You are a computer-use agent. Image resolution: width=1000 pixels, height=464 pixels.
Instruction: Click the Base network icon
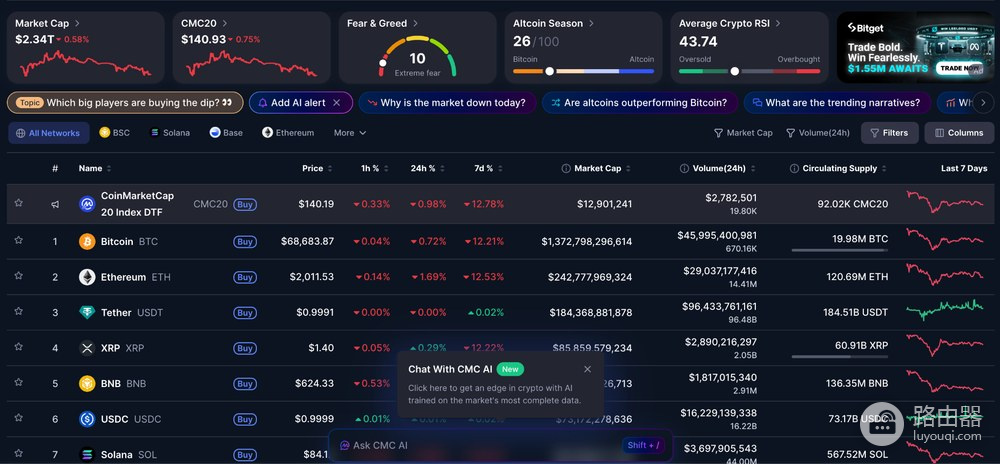pos(215,133)
